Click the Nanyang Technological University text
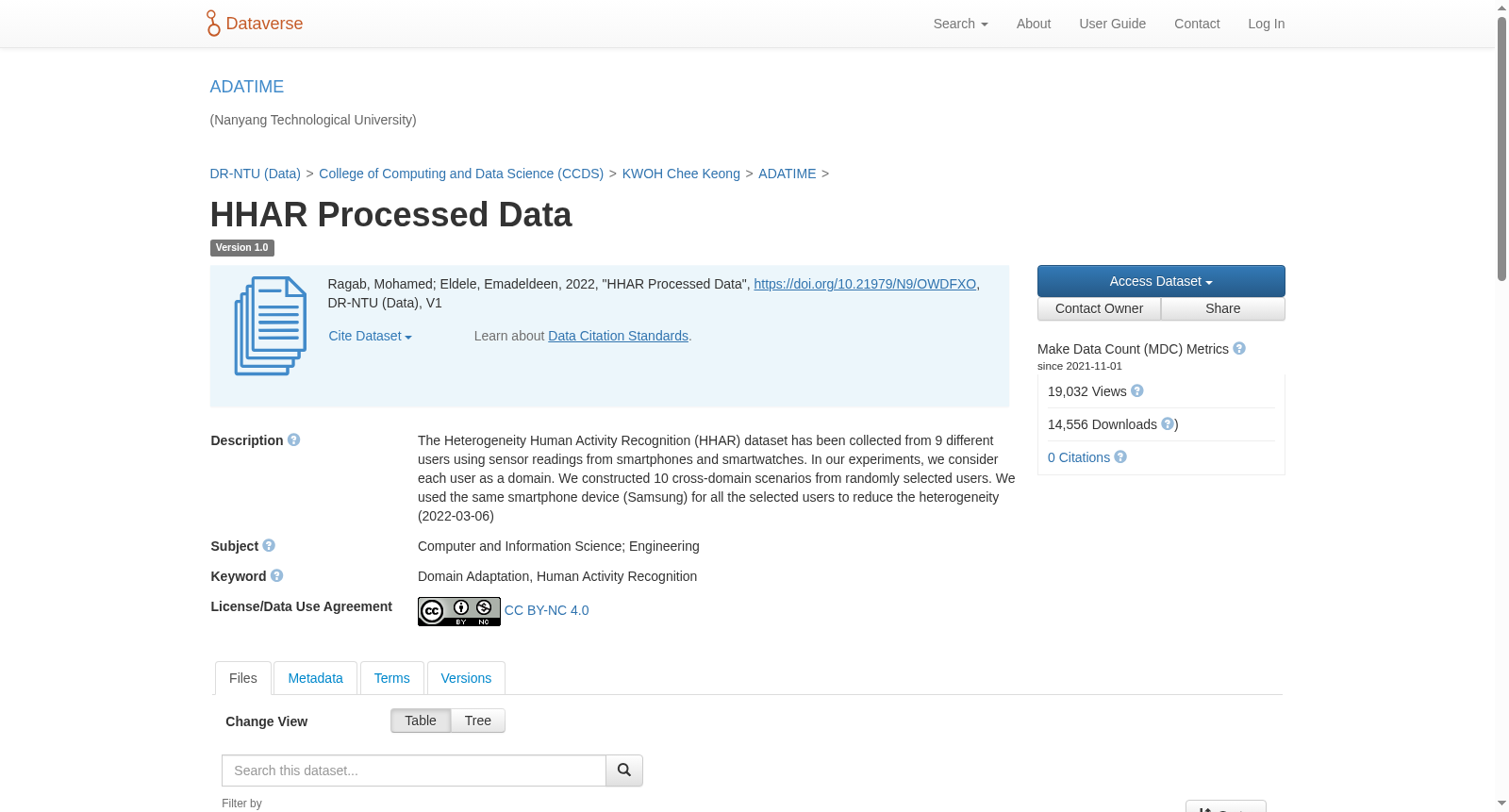 click(x=313, y=120)
